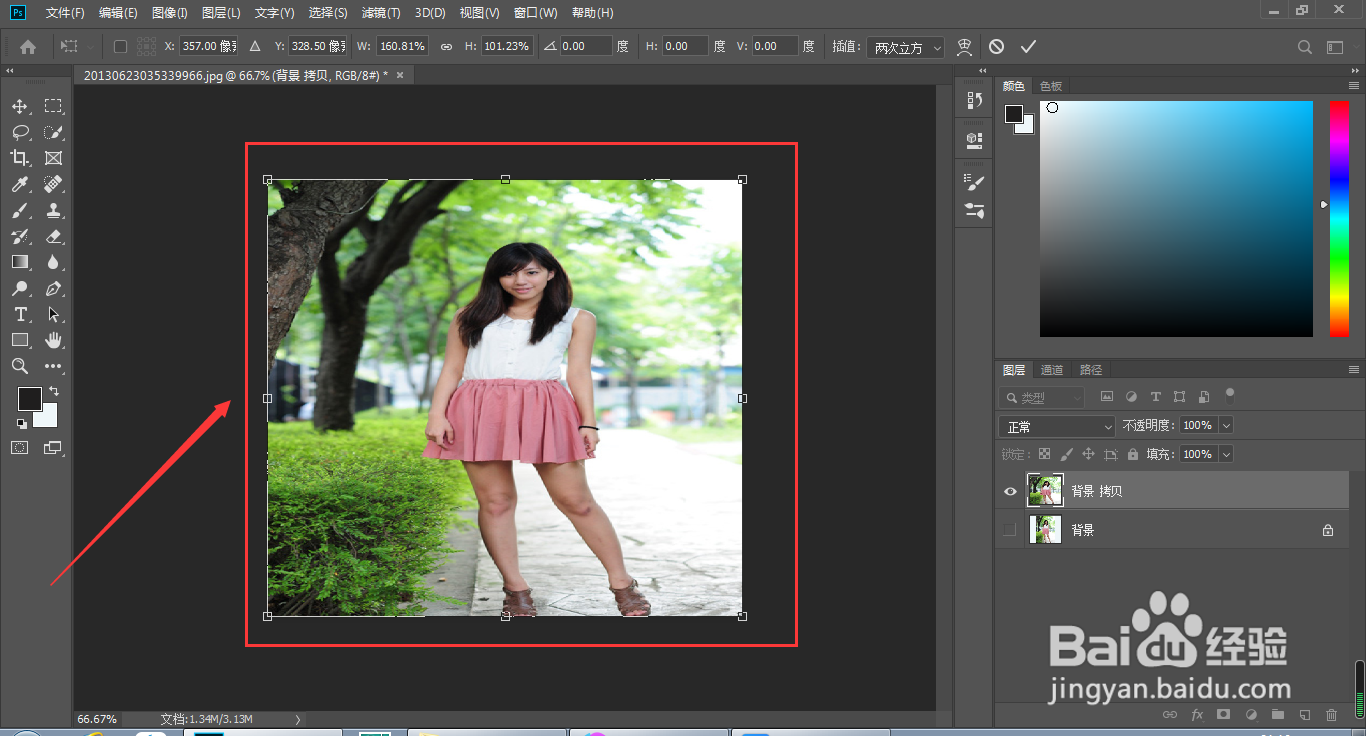1366x736 pixels.
Task: Click the vertical hue spectrum slider
Action: pos(1338,218)
